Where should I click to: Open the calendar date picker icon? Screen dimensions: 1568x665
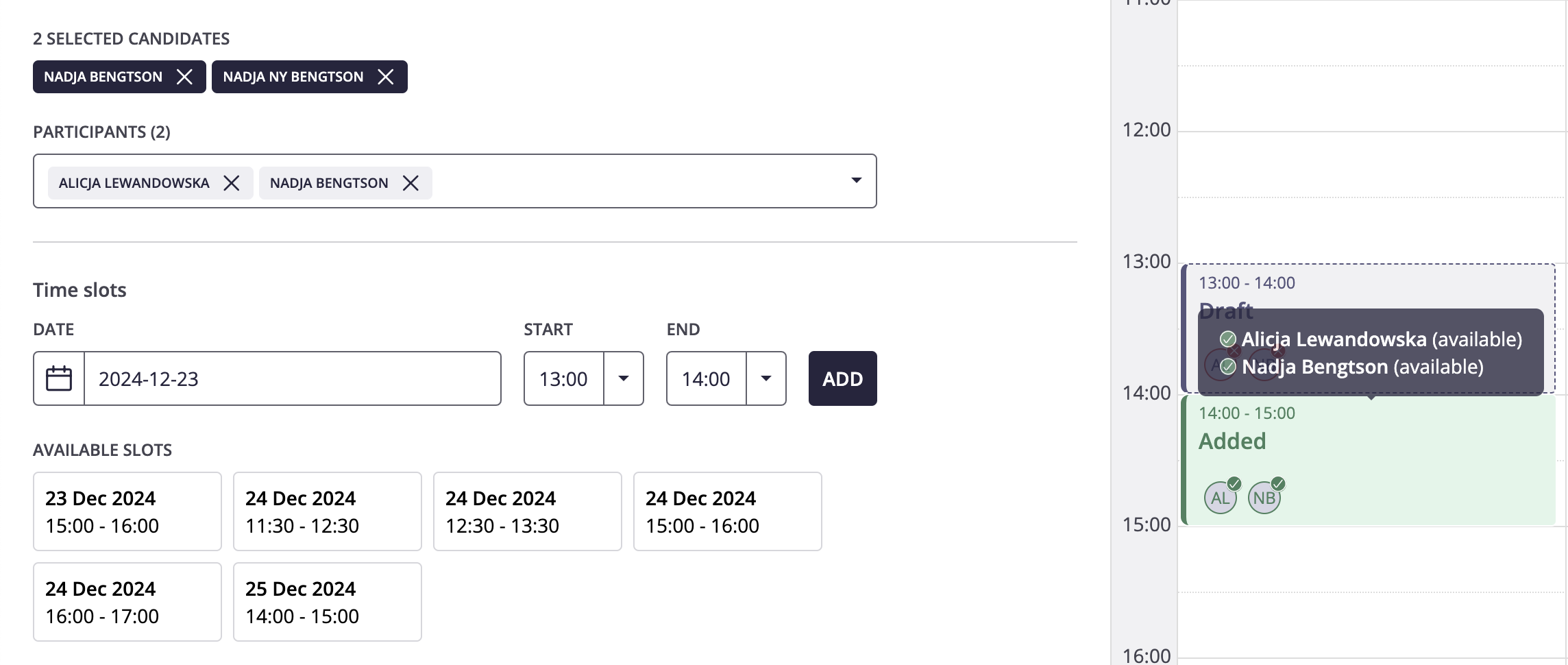pos(59,378)
